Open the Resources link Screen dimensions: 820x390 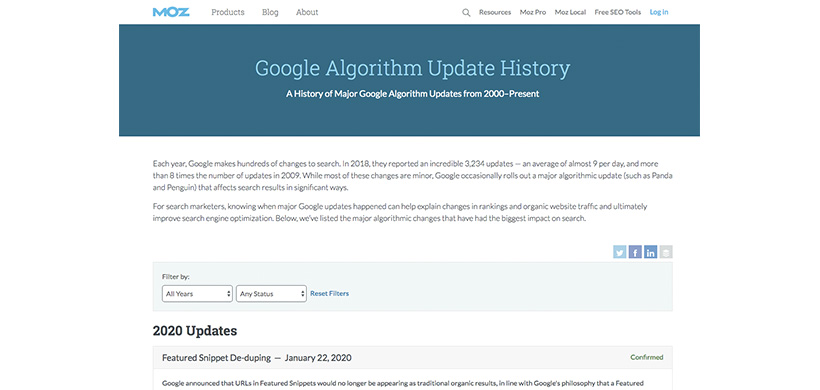pos(495,13)
